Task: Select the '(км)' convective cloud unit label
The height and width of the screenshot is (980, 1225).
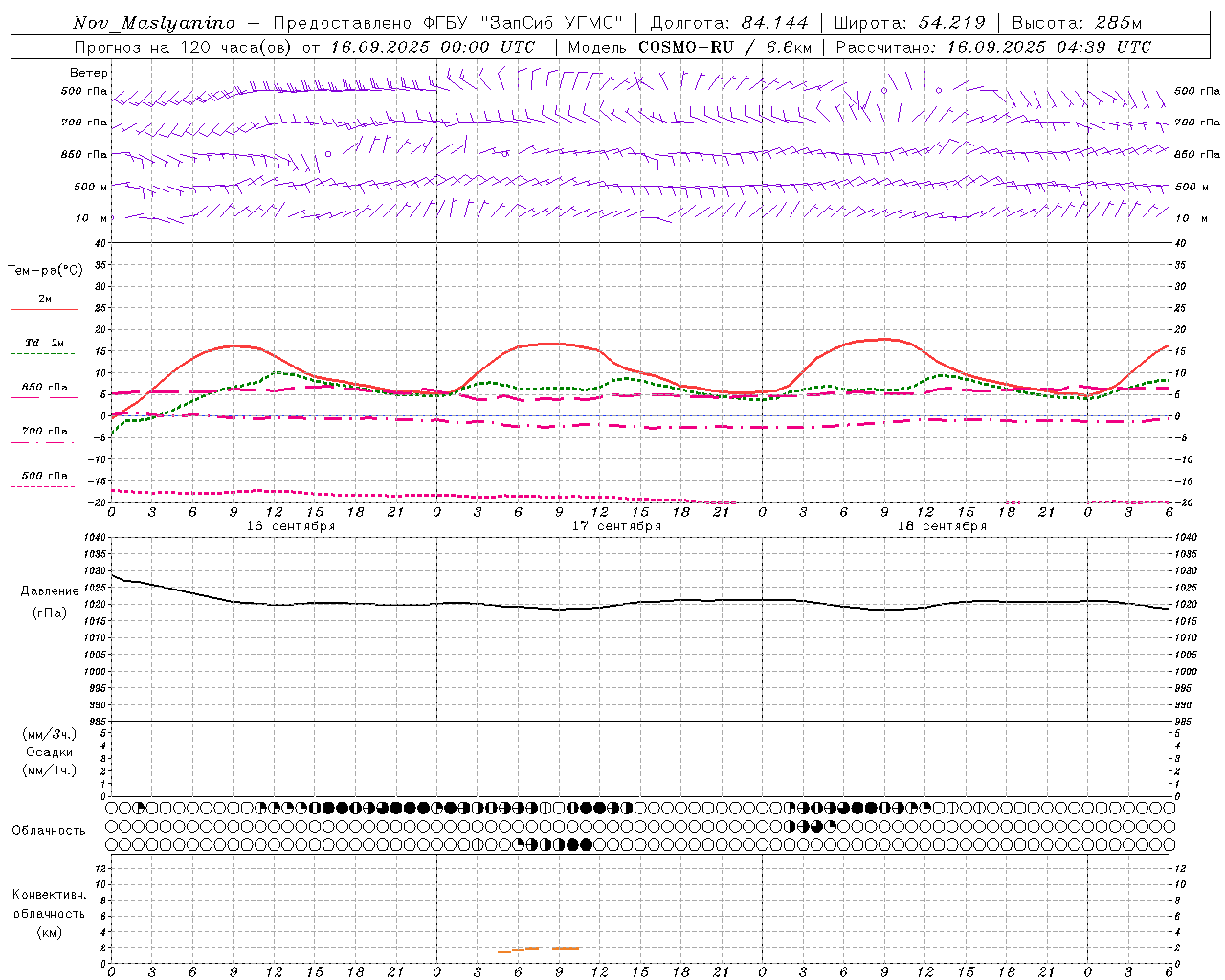Action: point(50,932)
